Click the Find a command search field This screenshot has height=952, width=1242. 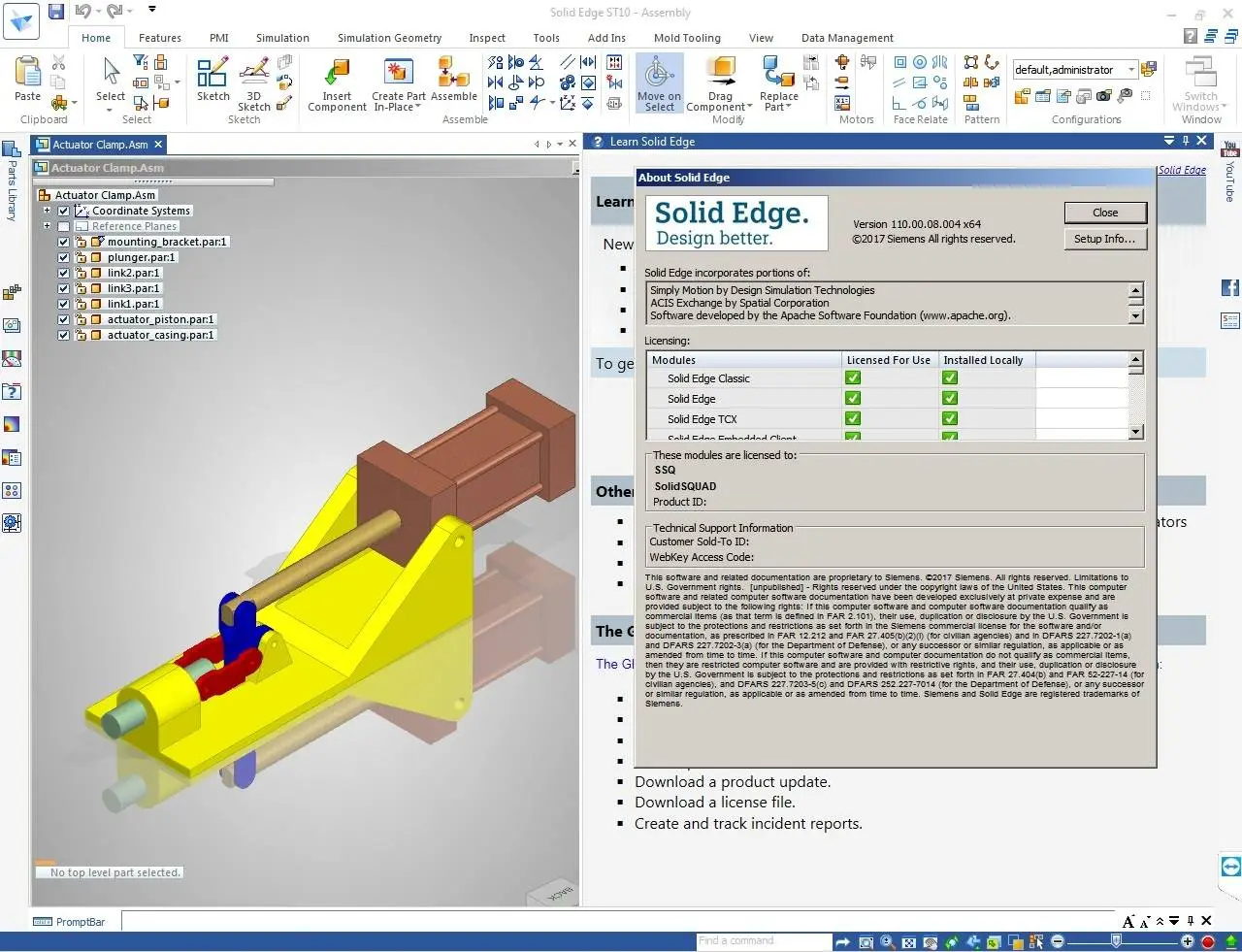point(763,941)
